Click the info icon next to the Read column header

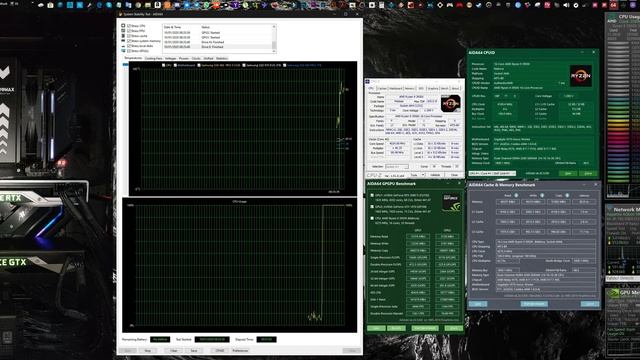pos(516,196)
